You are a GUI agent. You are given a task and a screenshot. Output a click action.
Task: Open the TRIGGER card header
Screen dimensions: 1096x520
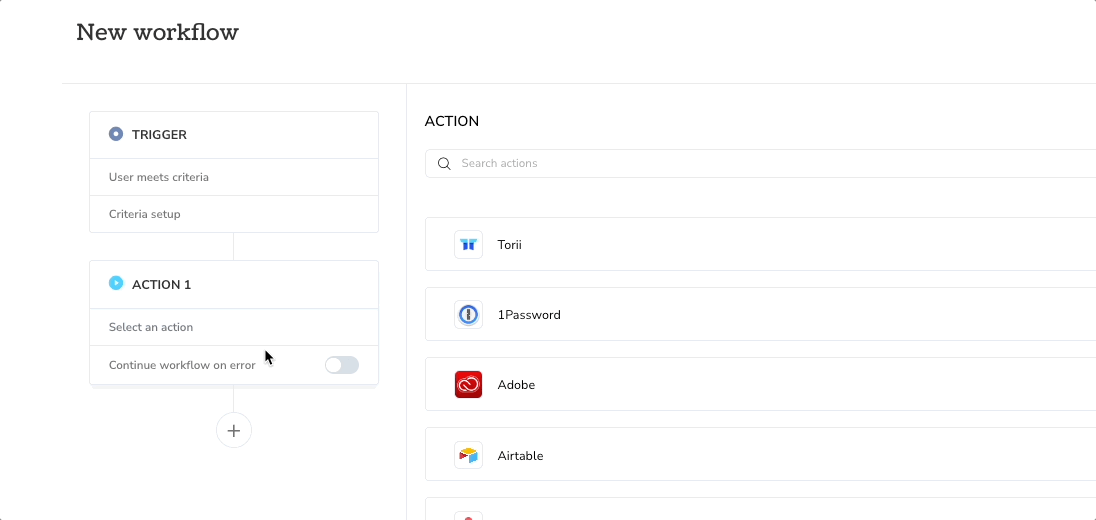pyautogui.click(x=234, y=135)
